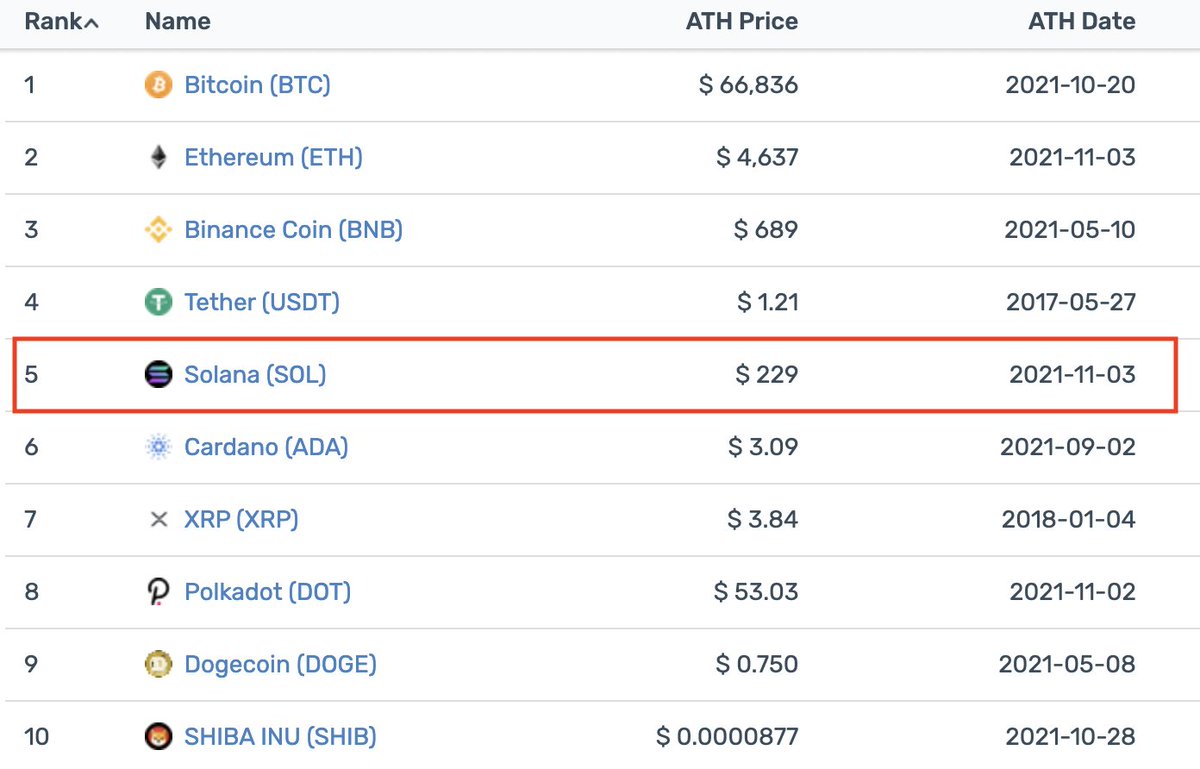
Task: Click the Binance Coin logo icon
Action: click(158, 230)
